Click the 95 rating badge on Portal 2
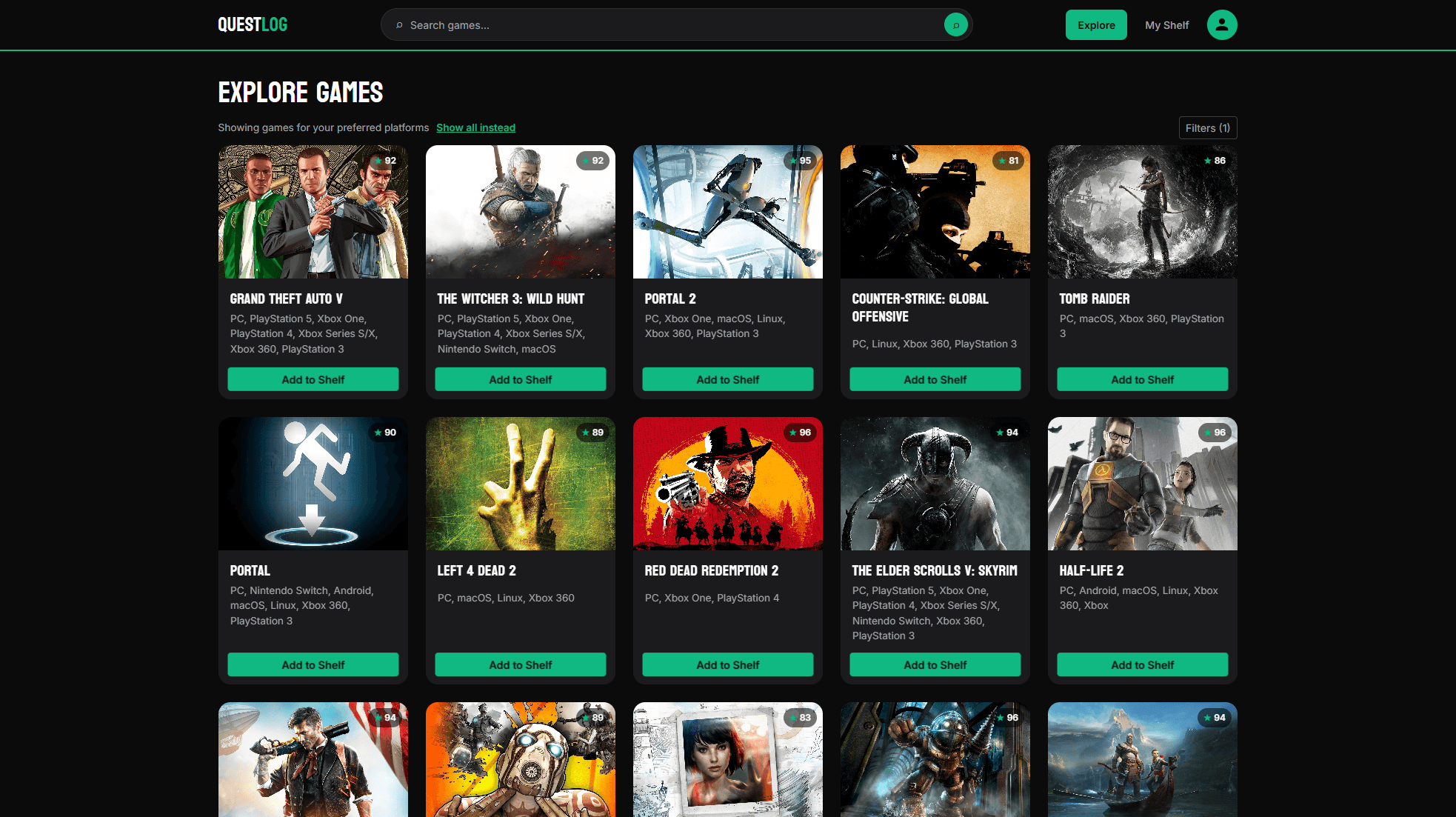Screen dimensions: 1456x817 coord(801,161)
